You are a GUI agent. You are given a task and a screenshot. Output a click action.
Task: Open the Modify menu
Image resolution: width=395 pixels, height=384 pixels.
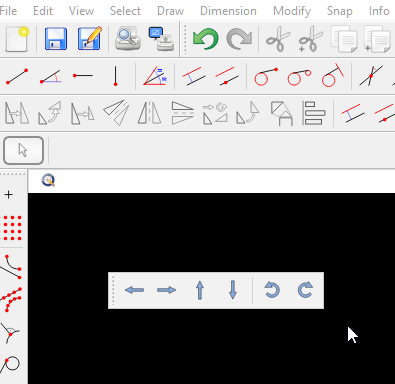[292, 12]
